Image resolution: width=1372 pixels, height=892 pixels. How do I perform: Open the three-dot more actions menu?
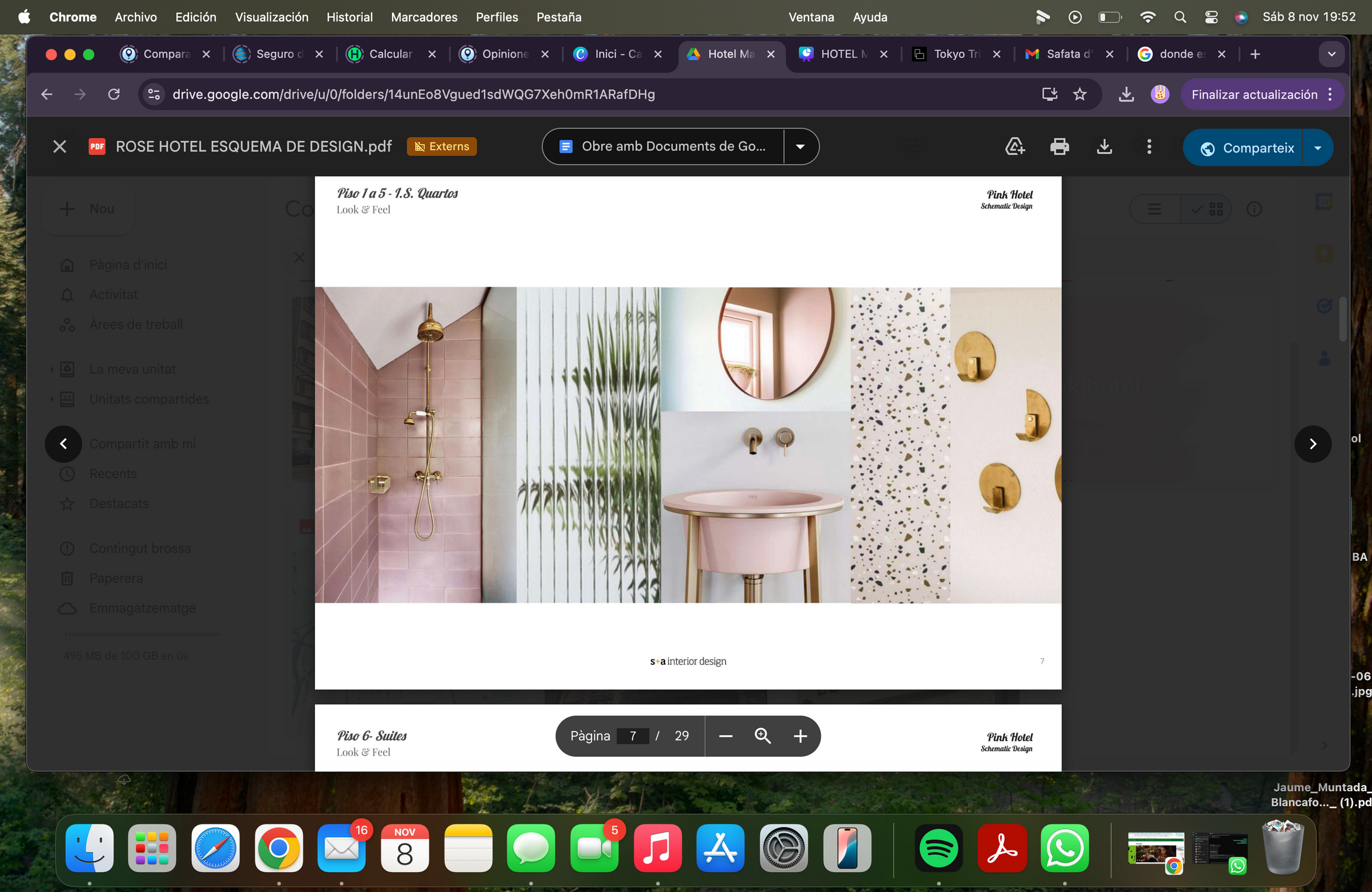pyautogui.click(x=1149, y=147)
